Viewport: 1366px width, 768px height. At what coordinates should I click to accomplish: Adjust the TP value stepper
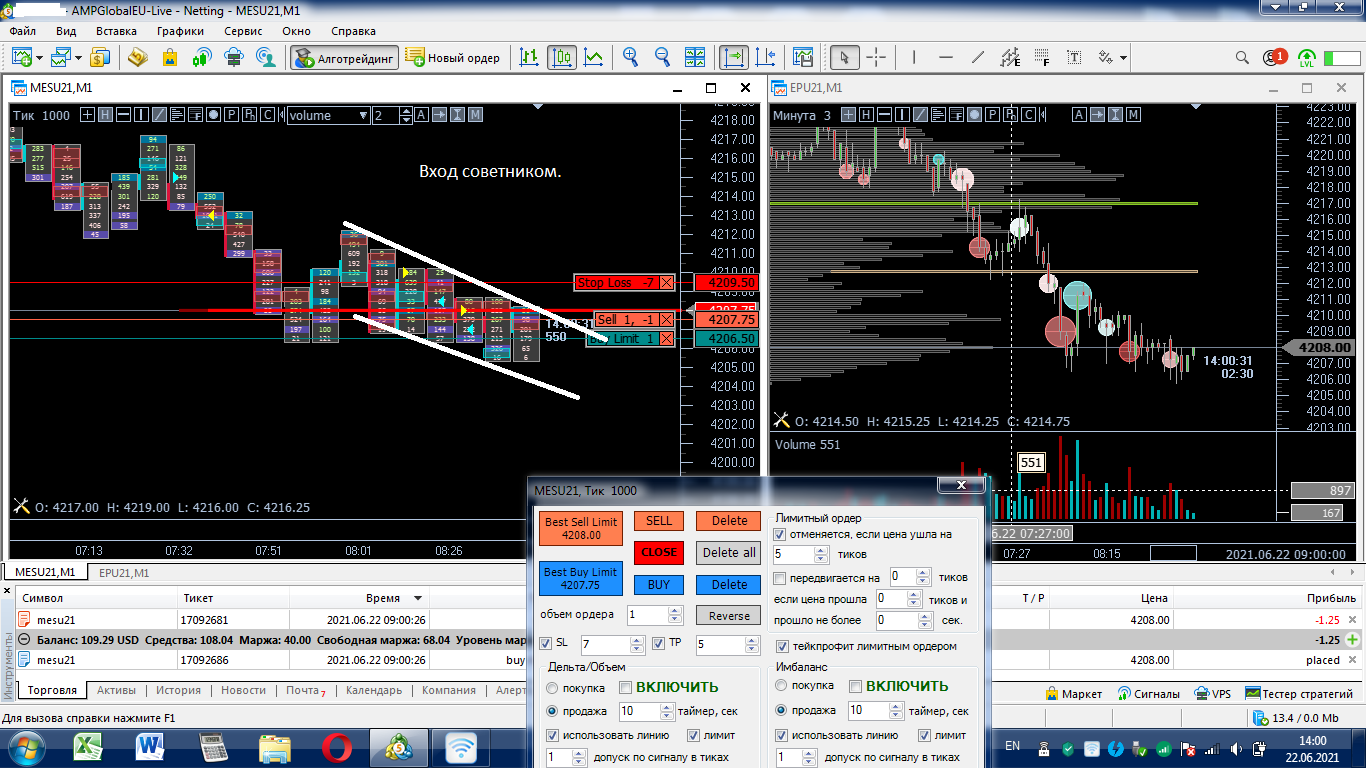pyautogui.click(x=753, y=645)
